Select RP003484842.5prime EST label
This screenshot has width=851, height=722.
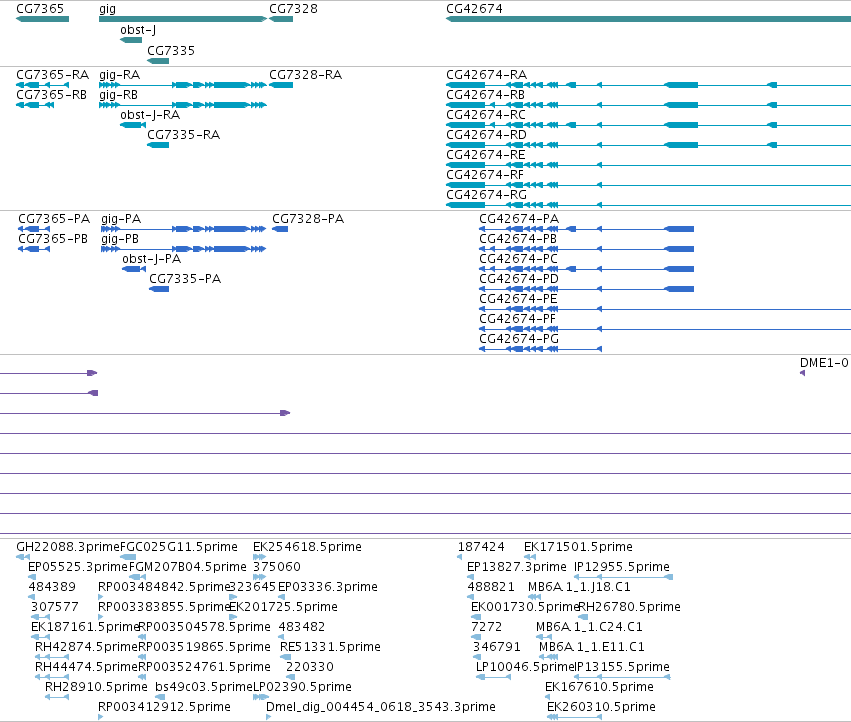tap(164, 587)
